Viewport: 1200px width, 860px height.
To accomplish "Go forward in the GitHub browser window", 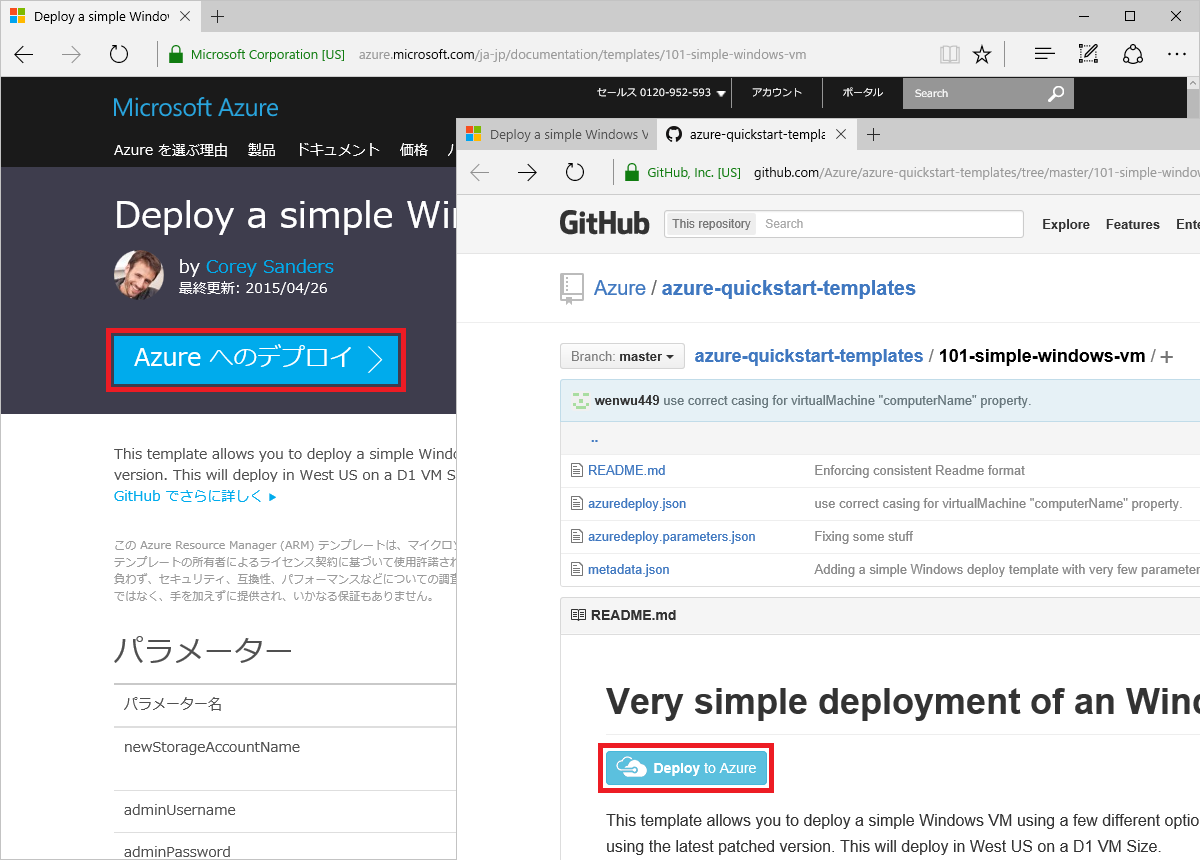I will pos(527,172).
